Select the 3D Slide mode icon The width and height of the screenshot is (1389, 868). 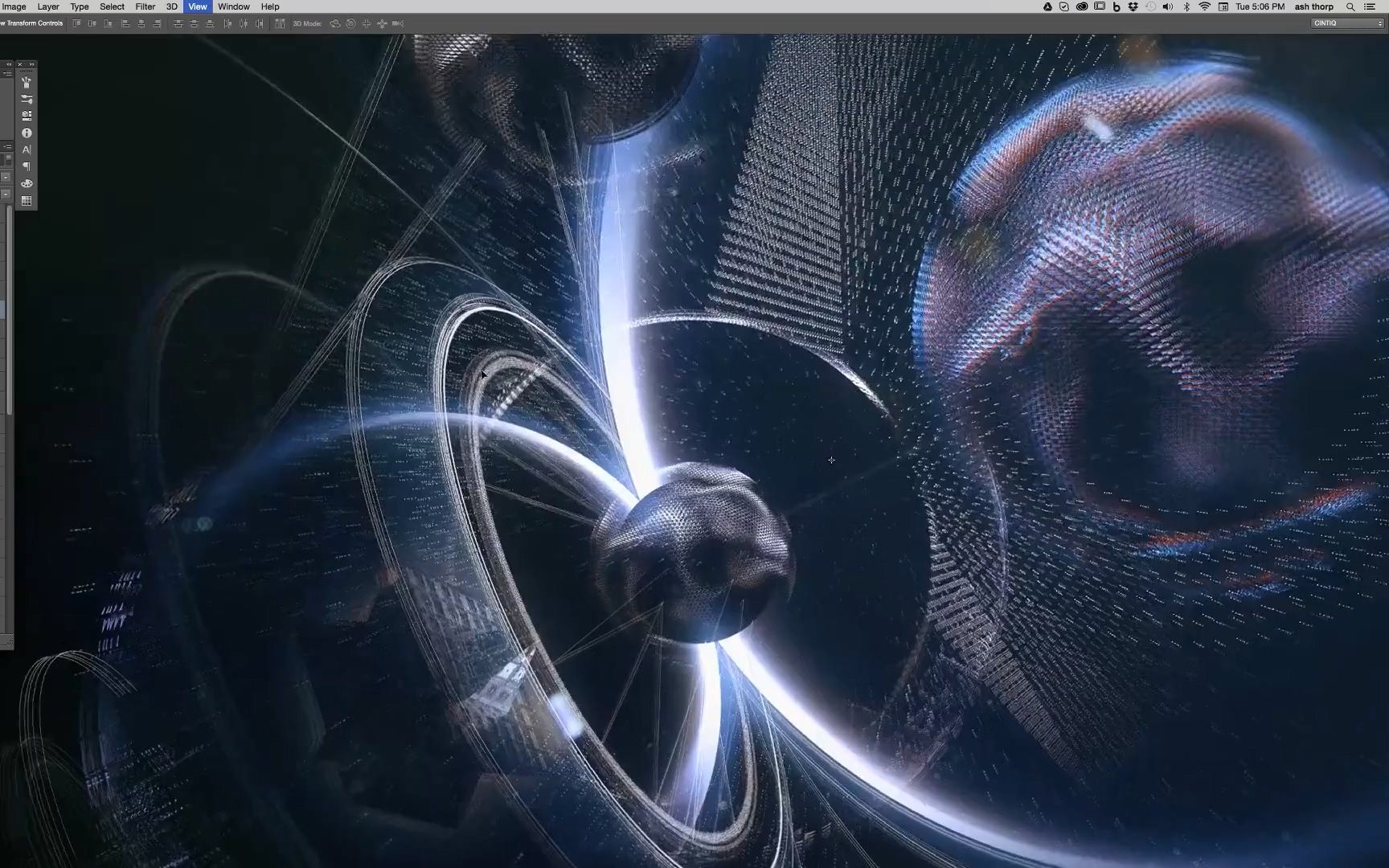pos(382,23)
